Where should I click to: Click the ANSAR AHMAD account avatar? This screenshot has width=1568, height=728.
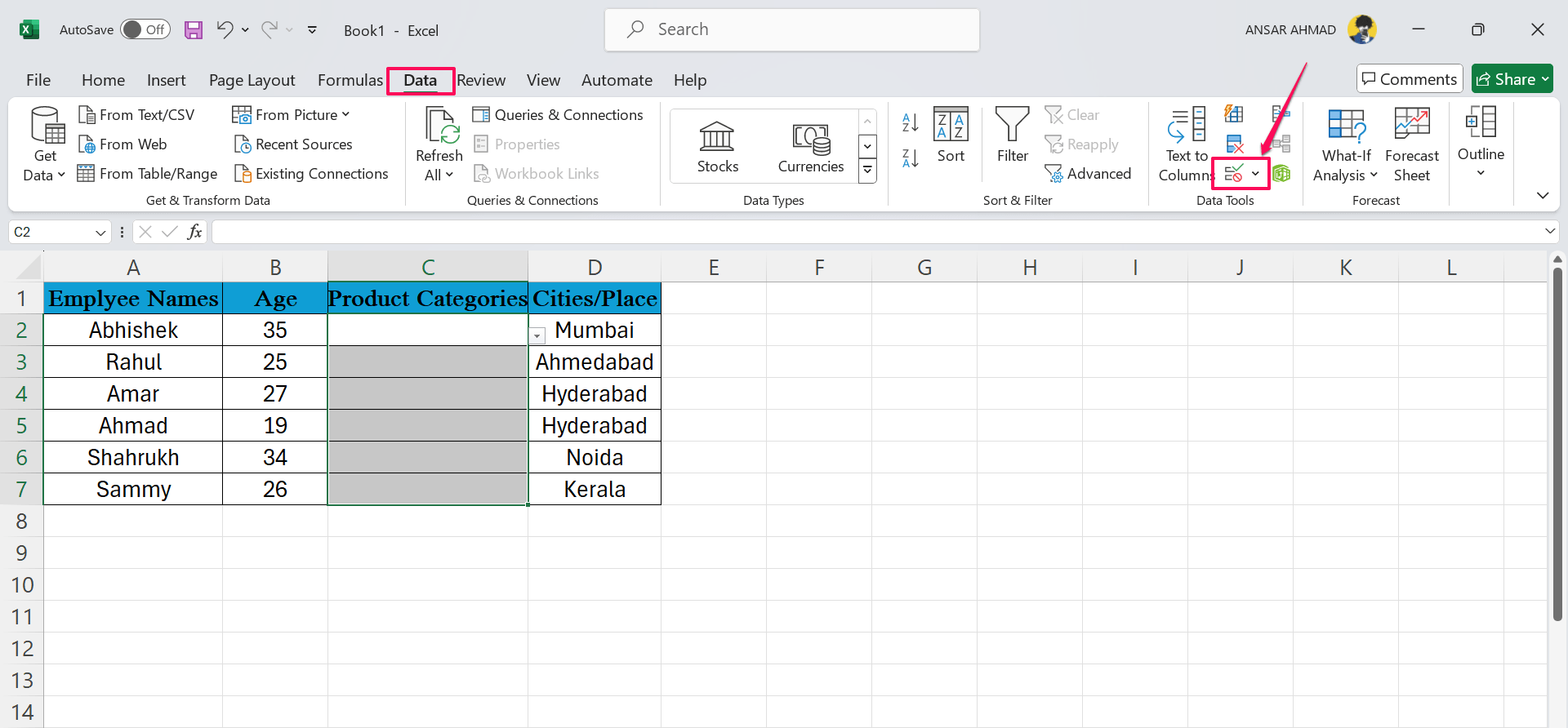pyautogui.click(x=1361, y=29)
